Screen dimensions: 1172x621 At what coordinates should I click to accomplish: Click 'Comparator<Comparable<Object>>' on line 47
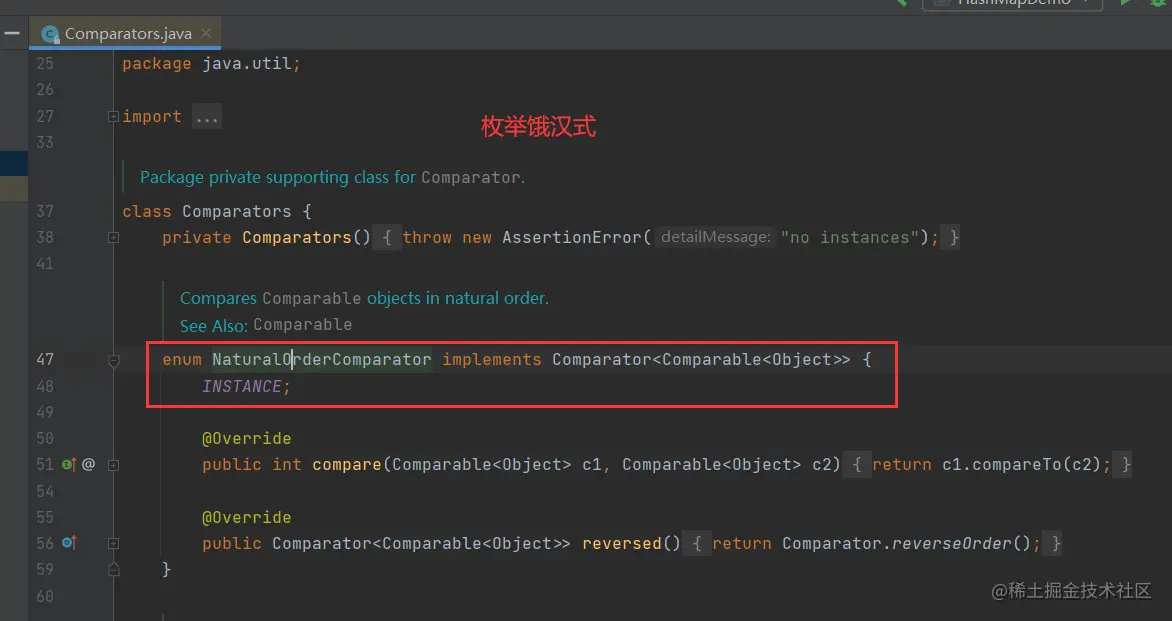701,360
